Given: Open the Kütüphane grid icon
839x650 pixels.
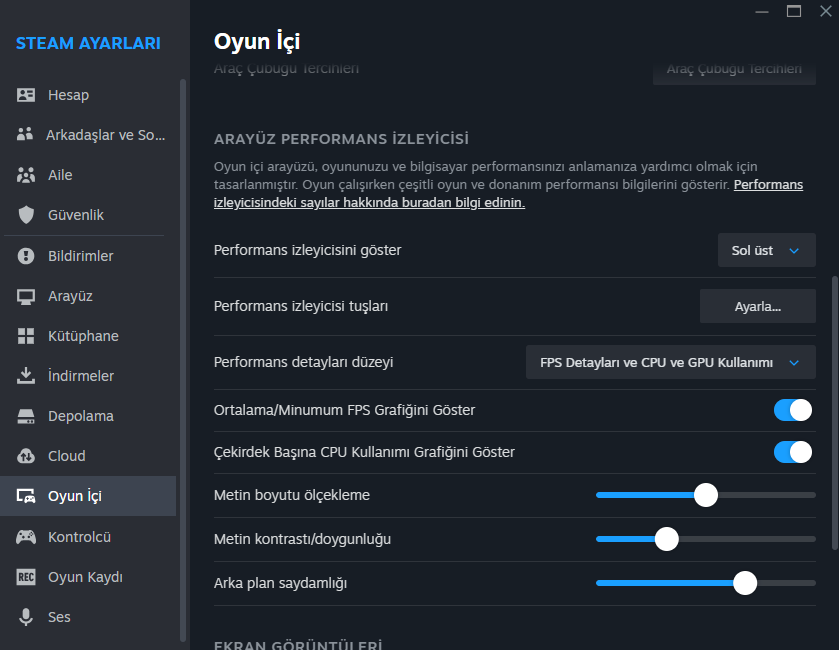Looking at the screenshot, I should coord(27,336).
